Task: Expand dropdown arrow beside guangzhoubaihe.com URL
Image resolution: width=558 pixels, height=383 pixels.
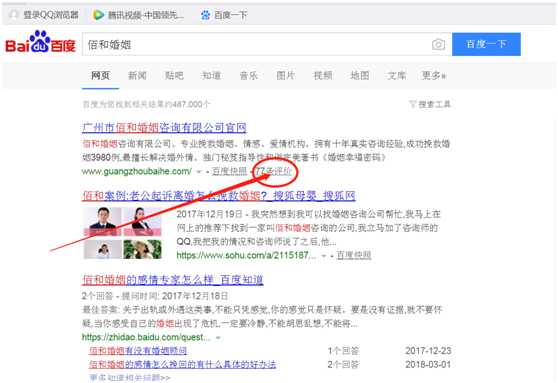Action: (199, 172)
